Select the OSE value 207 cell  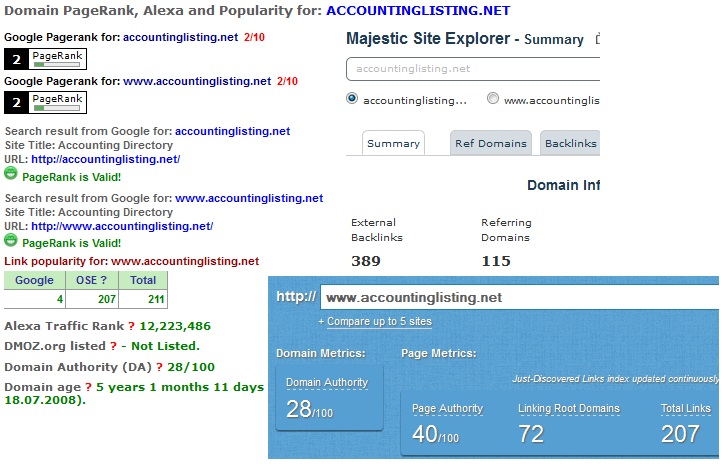coord(91,299)
